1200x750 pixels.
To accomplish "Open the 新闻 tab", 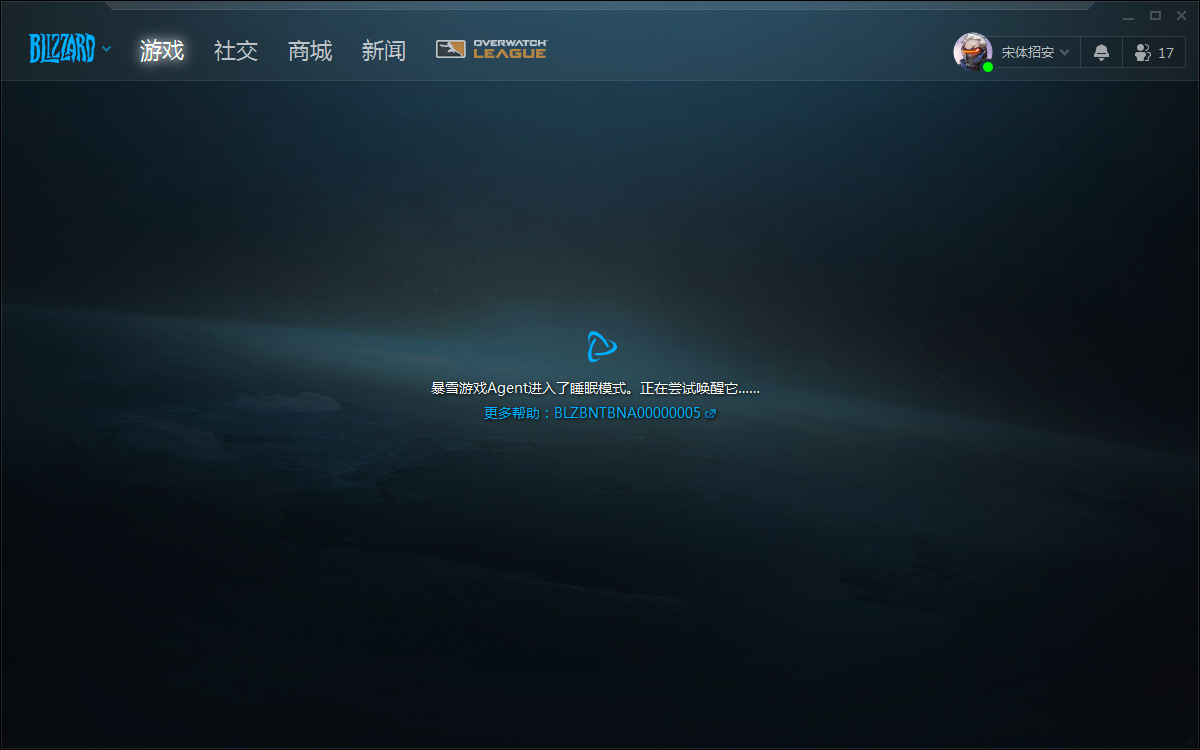I will pos(384,51).
